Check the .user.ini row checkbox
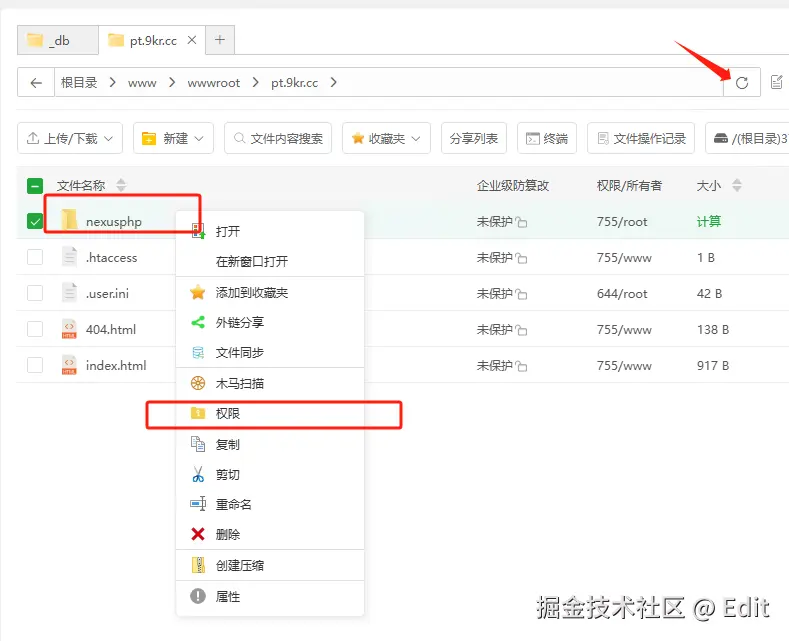Image resolution: width=789 pixels, height=641 pixels. click(x=35, y=293)
